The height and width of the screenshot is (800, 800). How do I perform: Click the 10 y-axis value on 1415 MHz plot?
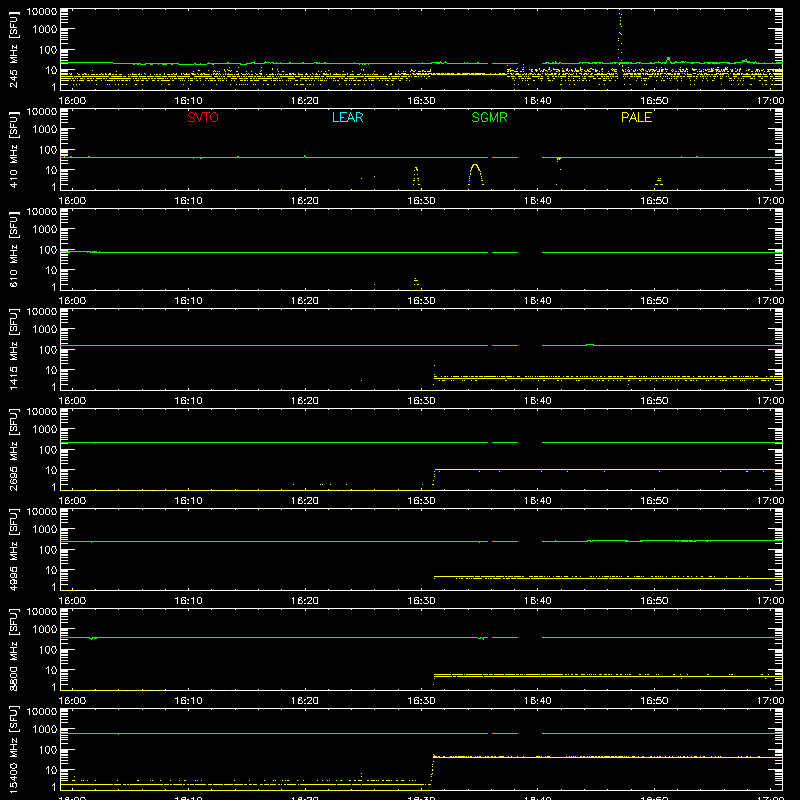(x=51, y=370)
